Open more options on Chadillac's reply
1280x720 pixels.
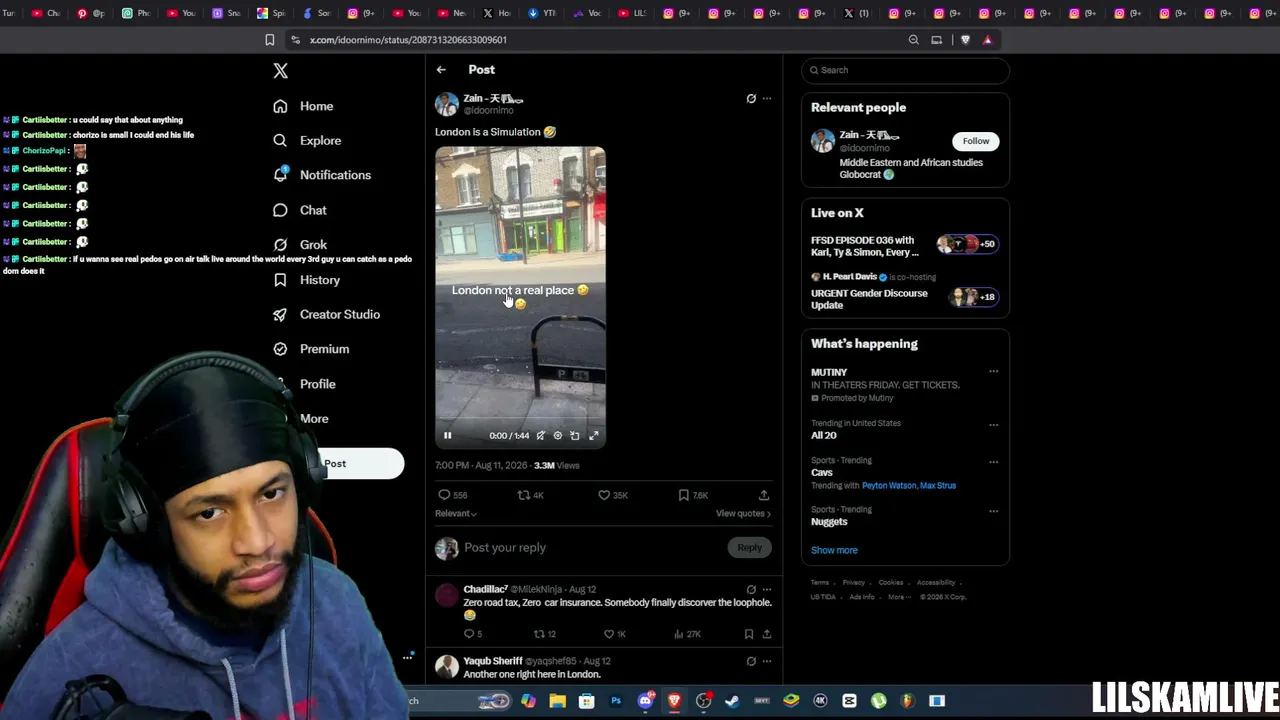[x=767, y=589]
